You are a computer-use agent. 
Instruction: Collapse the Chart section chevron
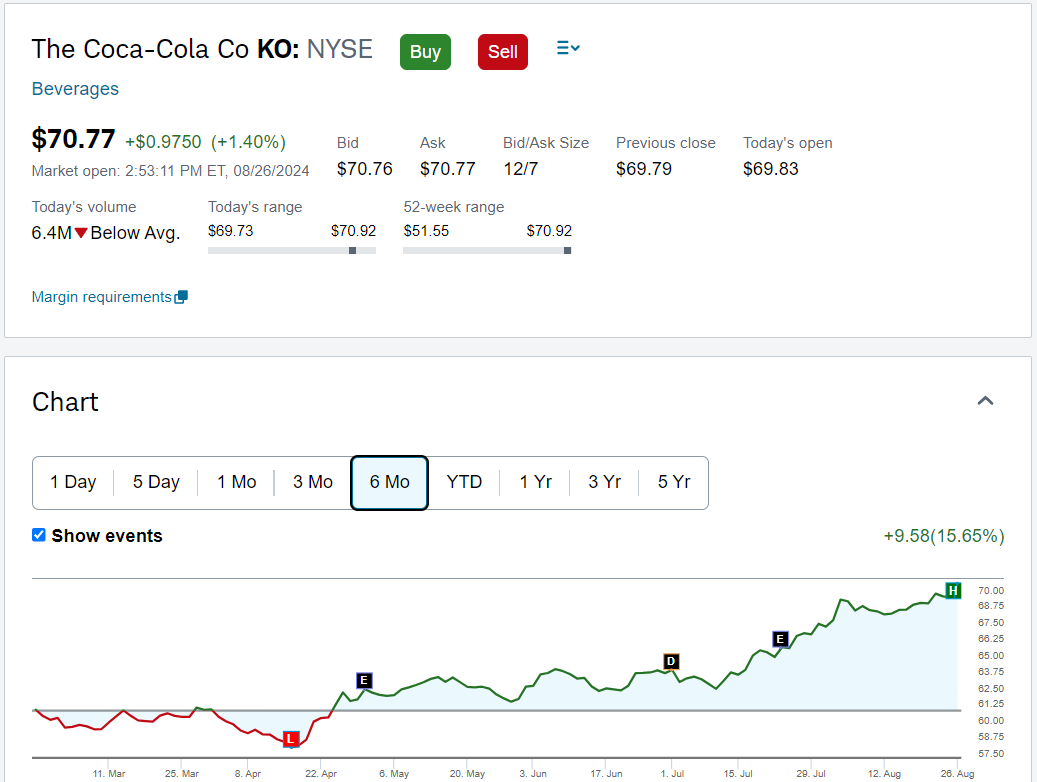point(985,401)
